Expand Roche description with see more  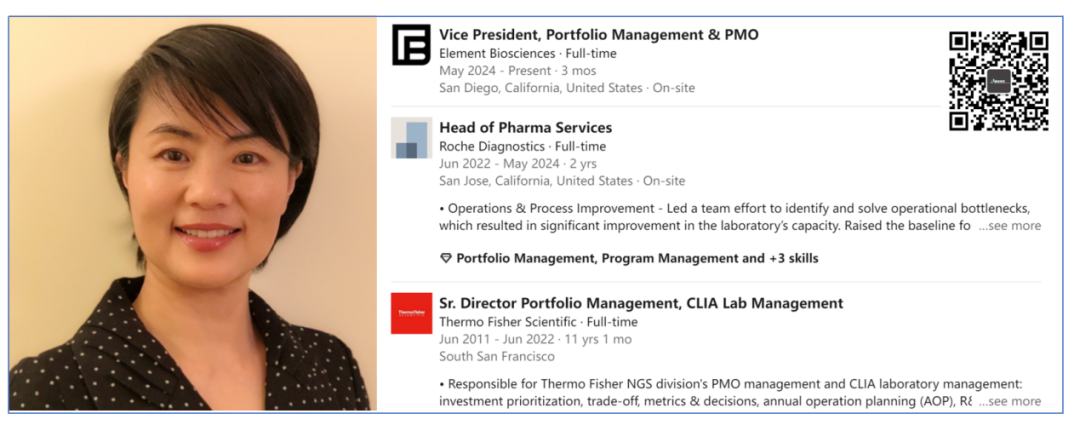(1010, 226)
